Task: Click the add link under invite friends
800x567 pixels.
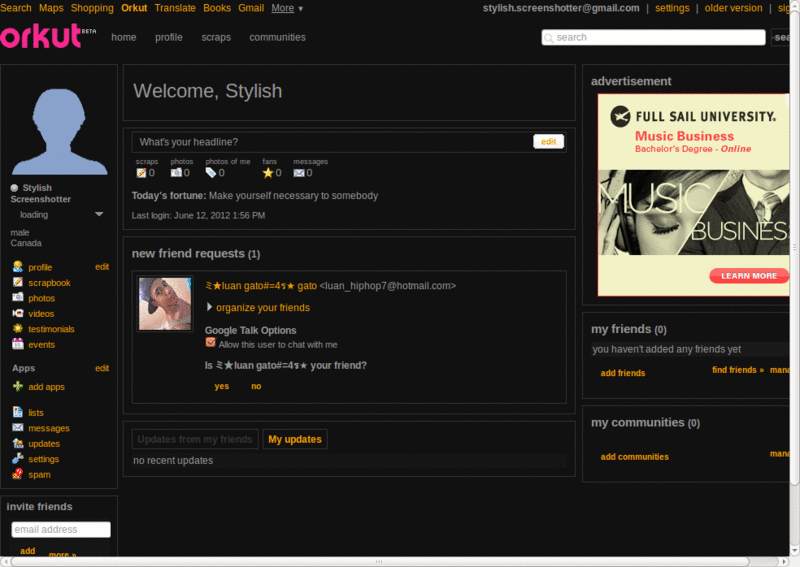Action: 28,551
